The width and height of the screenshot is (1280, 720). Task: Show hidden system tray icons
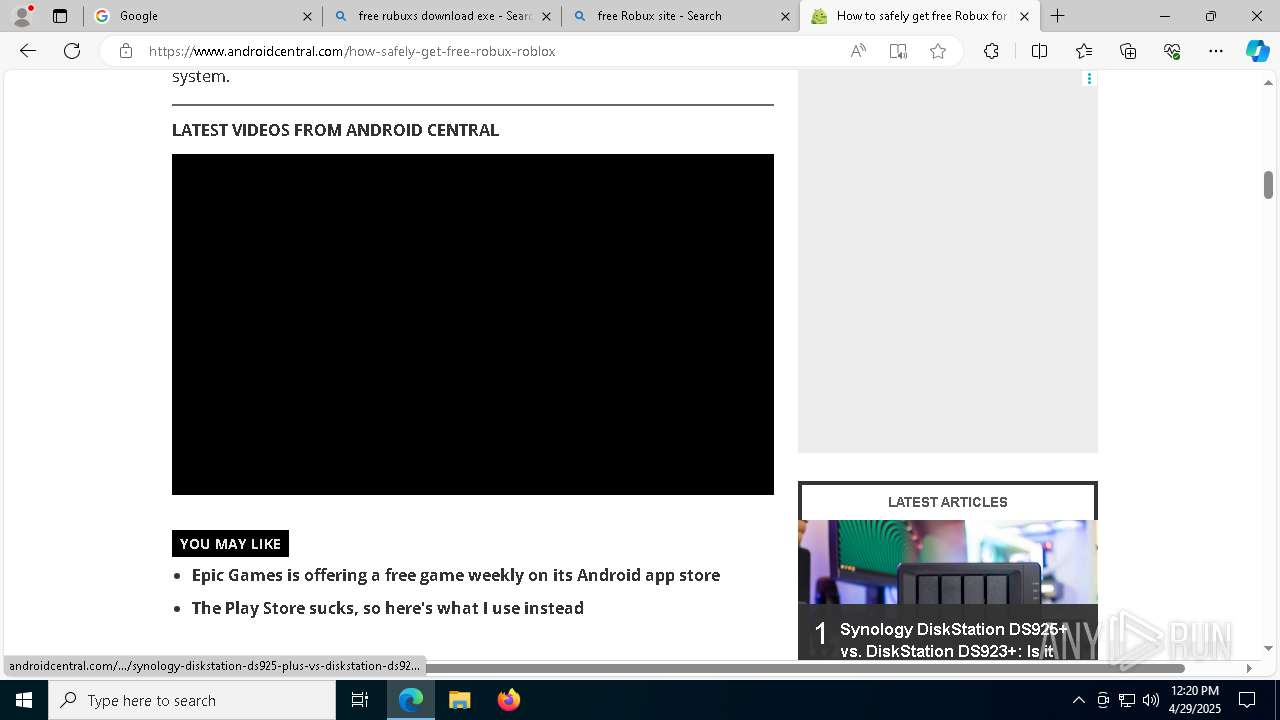pyautogui.click(x=1079, y=700)
